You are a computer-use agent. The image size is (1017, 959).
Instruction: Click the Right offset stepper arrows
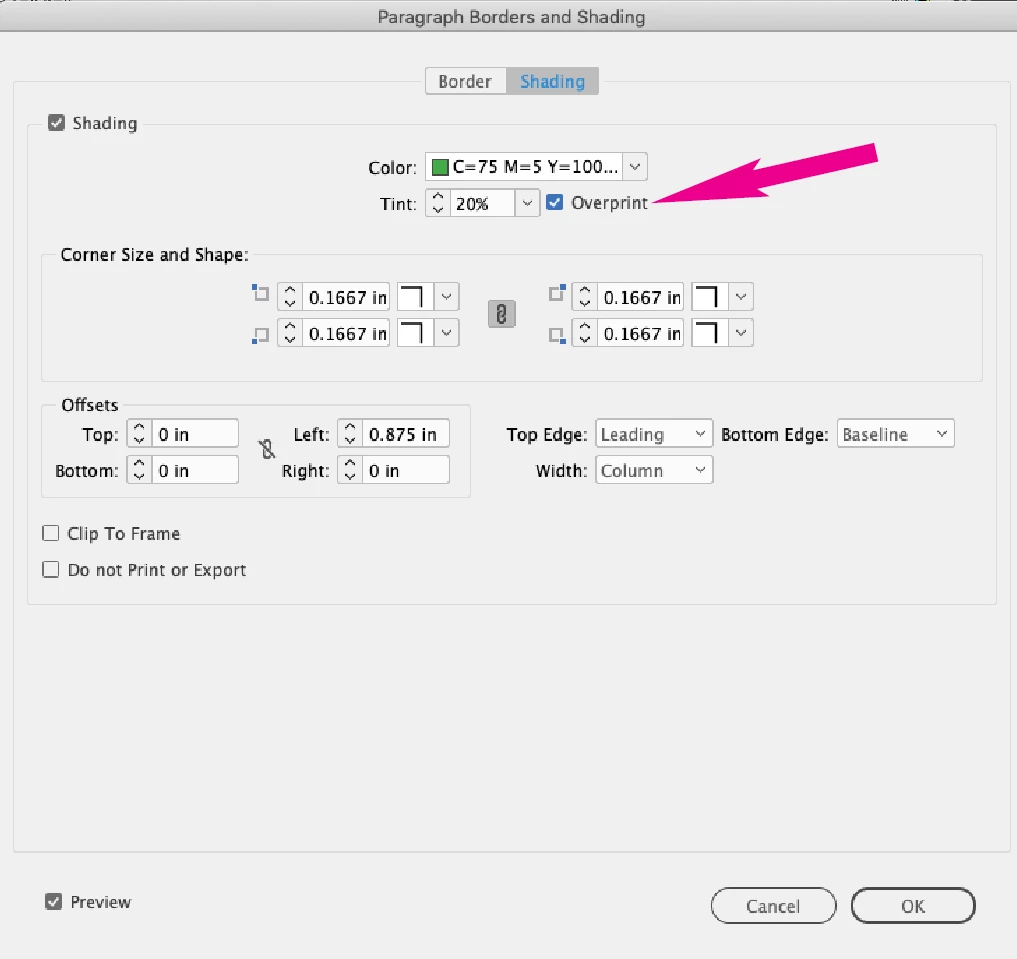tap(350, 469)
